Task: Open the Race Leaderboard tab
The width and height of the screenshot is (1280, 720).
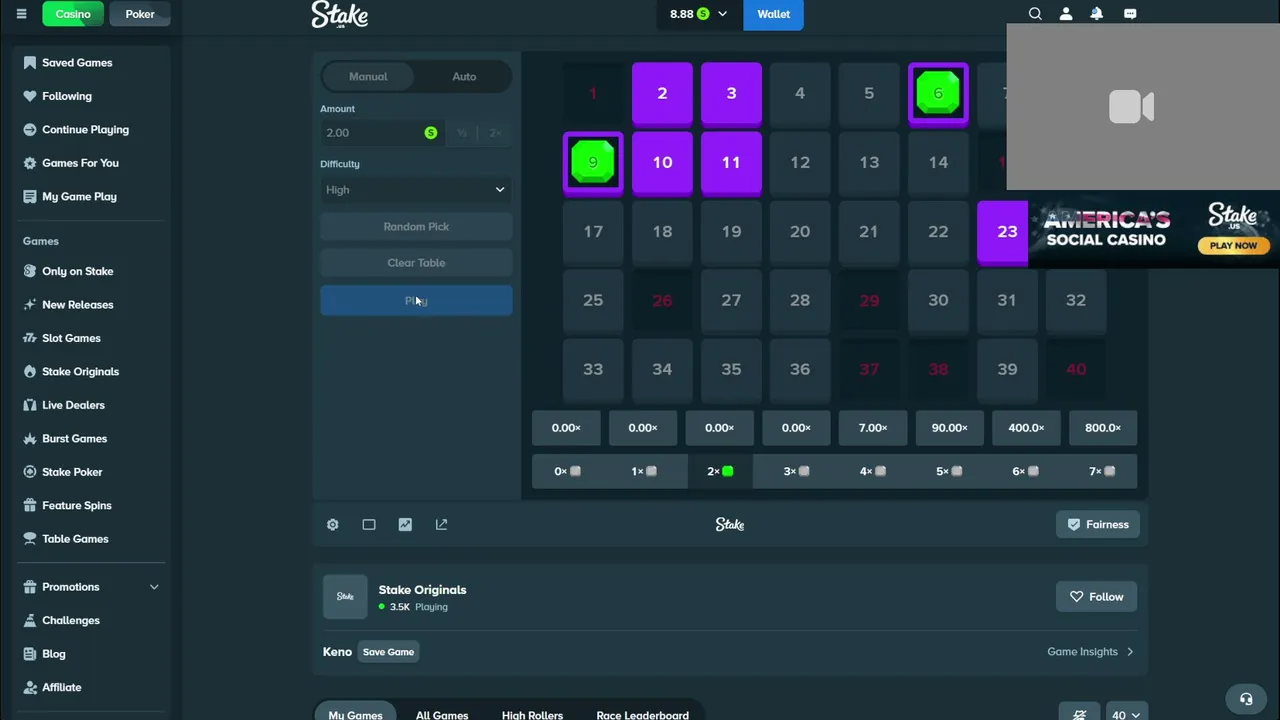Action: 642,714
